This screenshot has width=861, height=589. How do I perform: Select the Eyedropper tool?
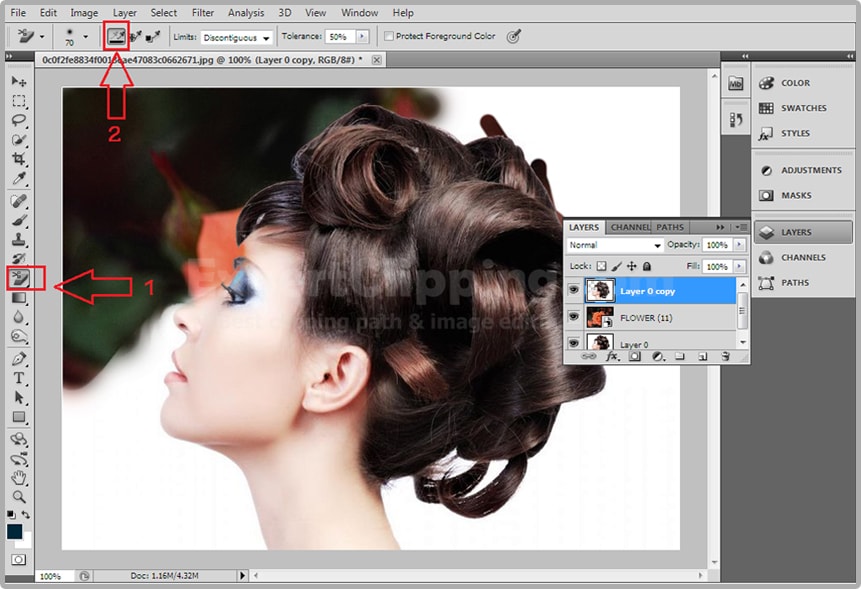click(x=19, y=180)
